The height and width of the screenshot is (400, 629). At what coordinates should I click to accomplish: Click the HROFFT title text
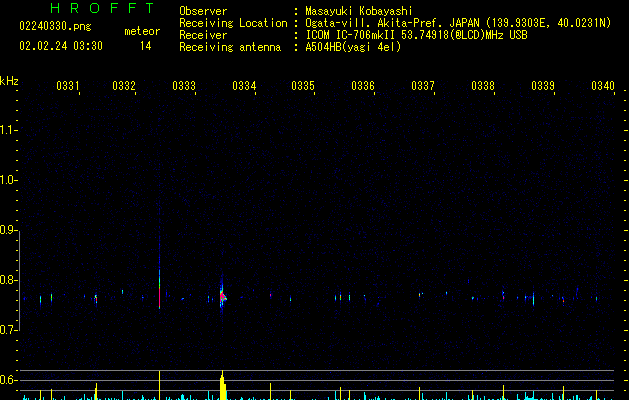(x=102, y=8)
